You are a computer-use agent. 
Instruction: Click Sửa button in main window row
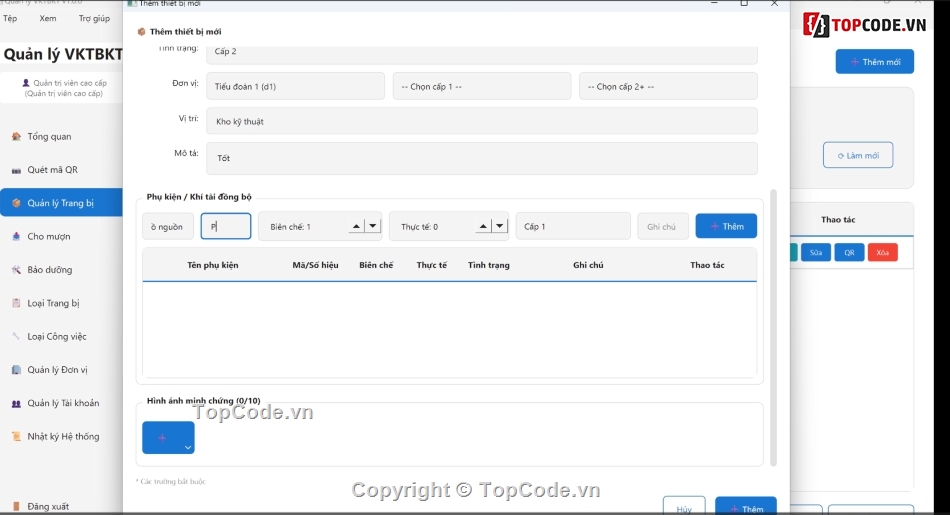(815, 253)
